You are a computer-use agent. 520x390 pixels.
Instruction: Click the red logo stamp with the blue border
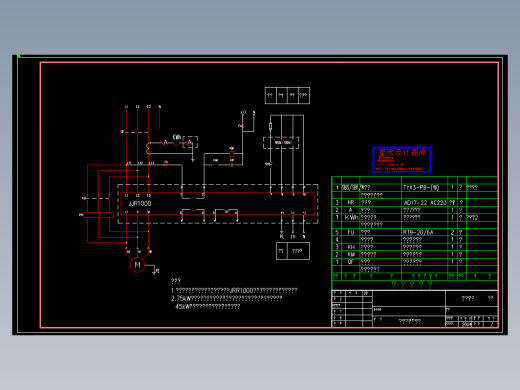coord(402,160)
